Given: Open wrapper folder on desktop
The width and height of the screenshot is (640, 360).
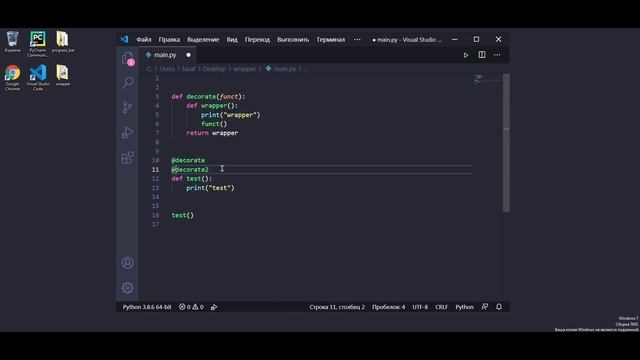Looking at the screenshot, I should pyautogui.click(x=63, y=76).
